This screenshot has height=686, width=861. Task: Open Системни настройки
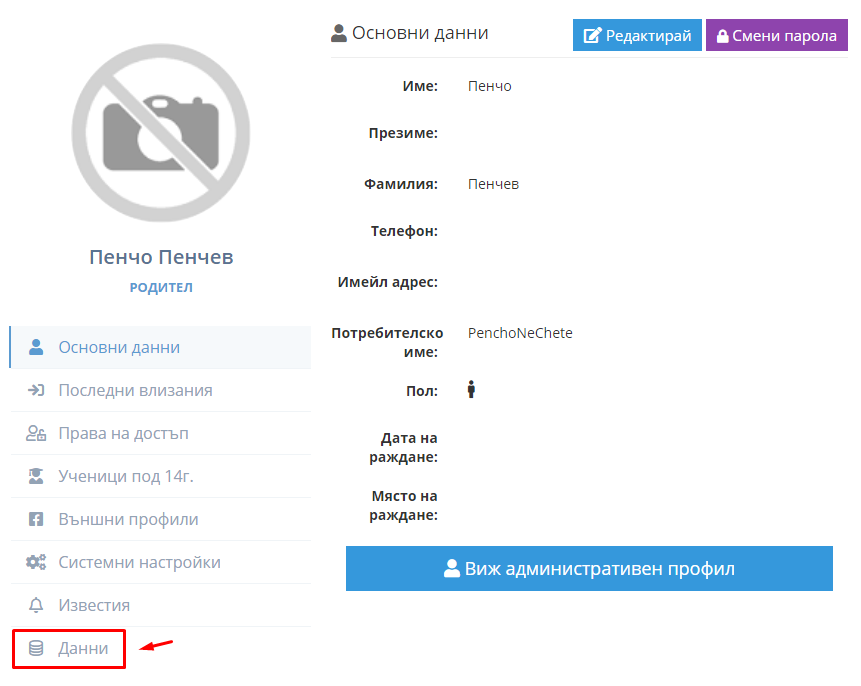(x=160, y=562)
